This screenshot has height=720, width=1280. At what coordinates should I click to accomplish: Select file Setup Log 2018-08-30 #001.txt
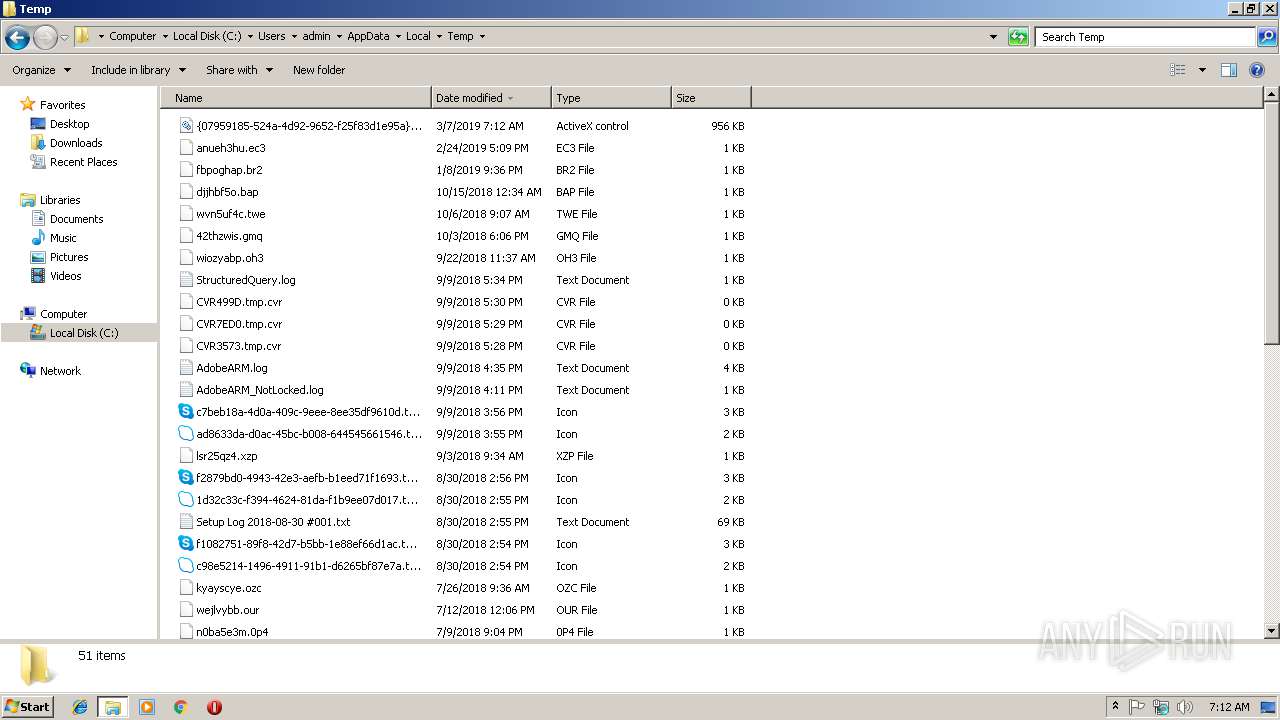[x=273, y=522]
